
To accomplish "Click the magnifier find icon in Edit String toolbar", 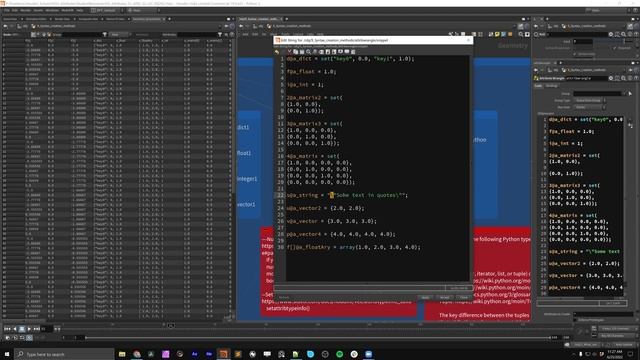I will (309, 52).
